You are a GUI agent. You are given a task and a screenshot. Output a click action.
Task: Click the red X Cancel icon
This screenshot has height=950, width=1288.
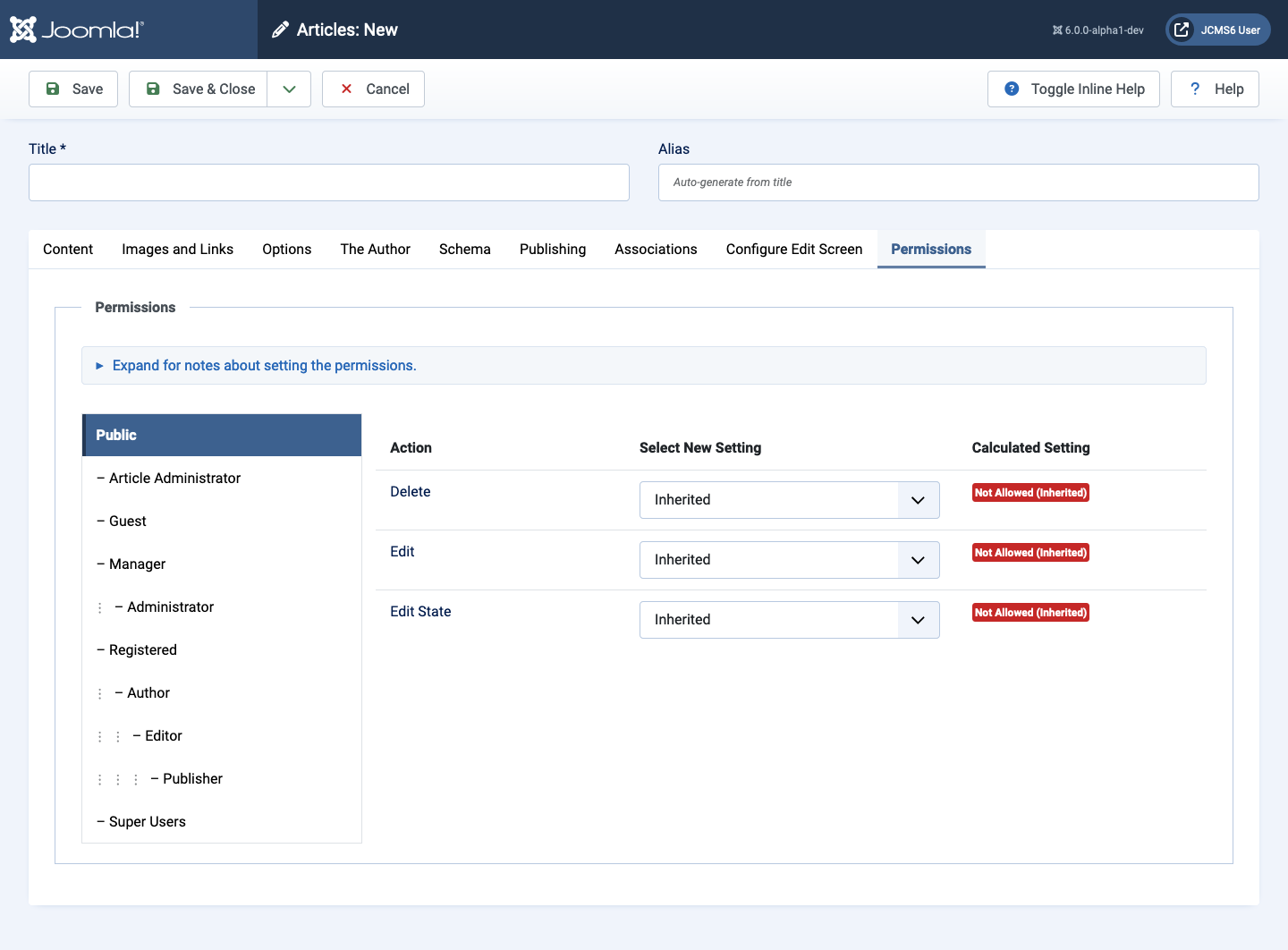tap(346, 89)
